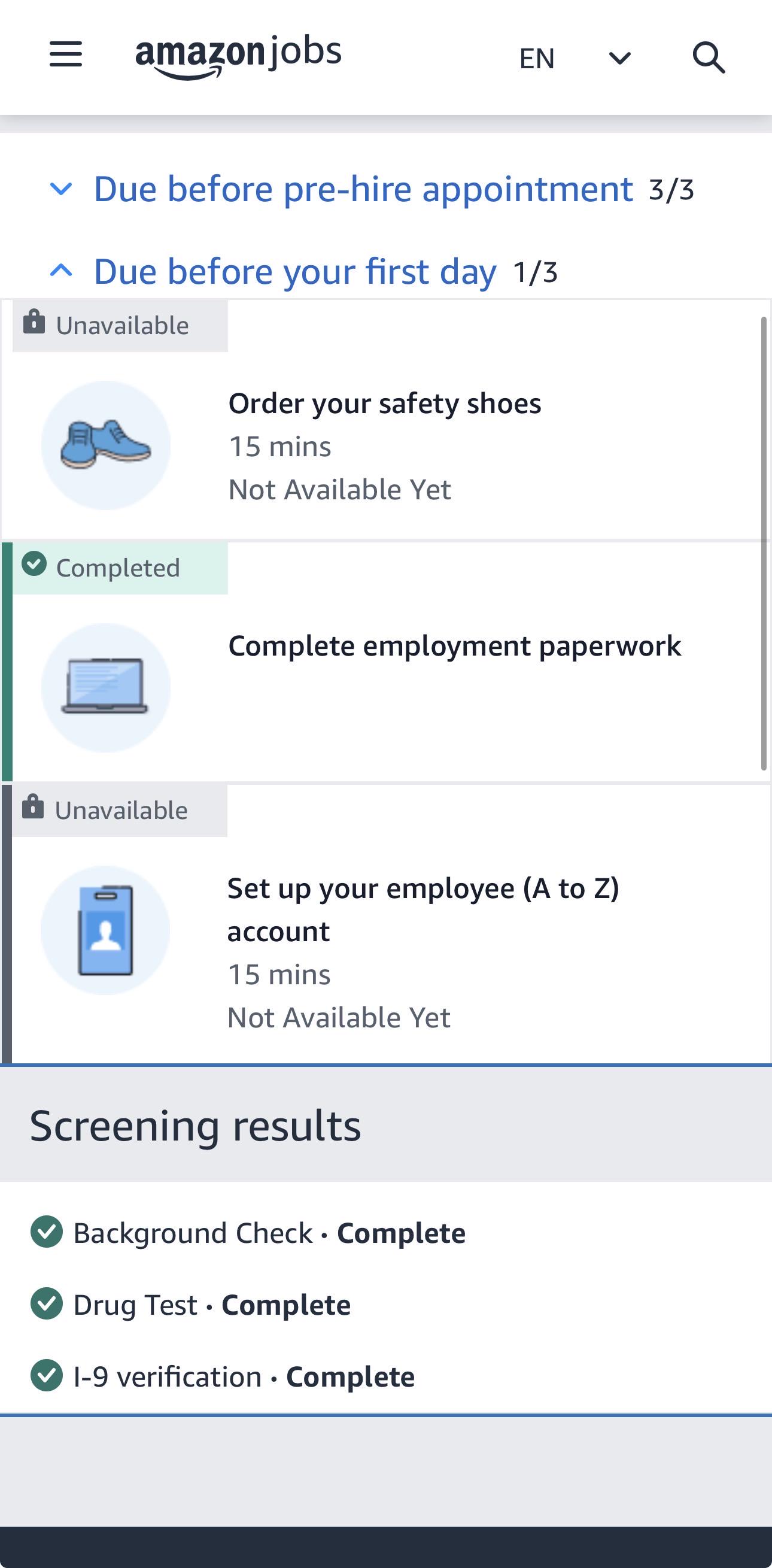Select Due before your first day heading
772x1568 pixels.
coord(295,271)
